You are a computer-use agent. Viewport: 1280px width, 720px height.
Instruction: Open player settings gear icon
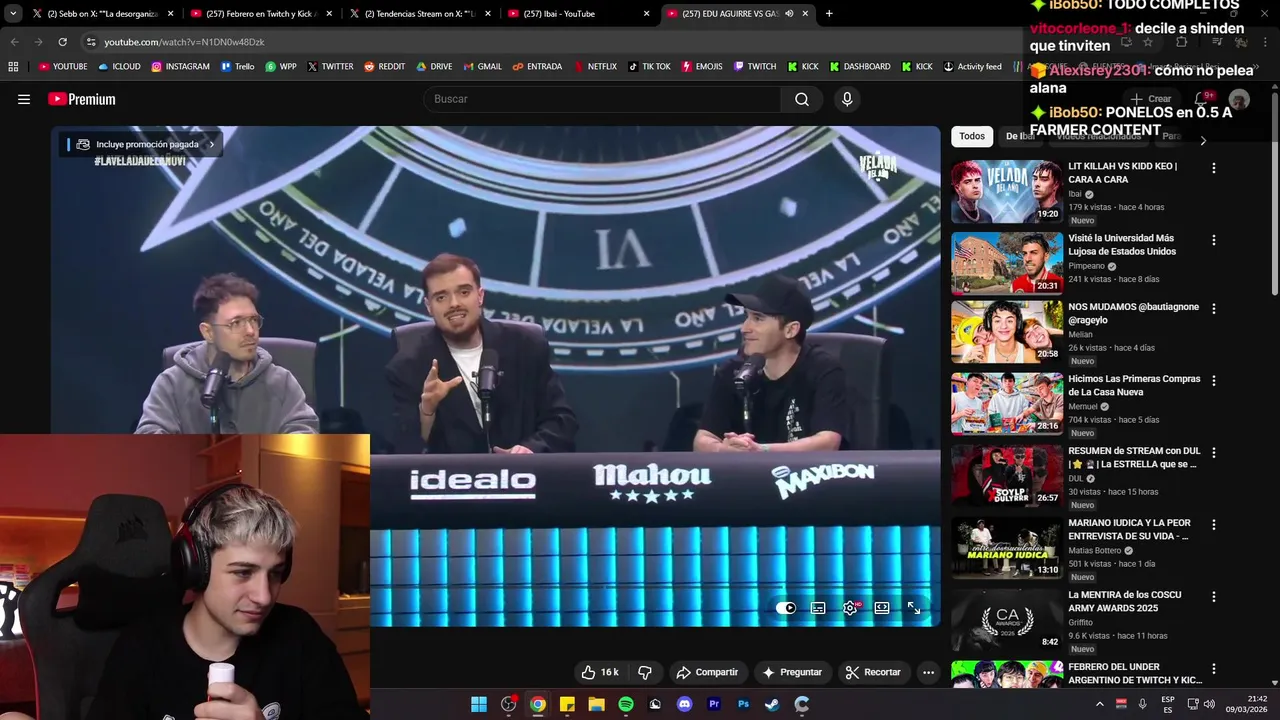tap(850, 608)
